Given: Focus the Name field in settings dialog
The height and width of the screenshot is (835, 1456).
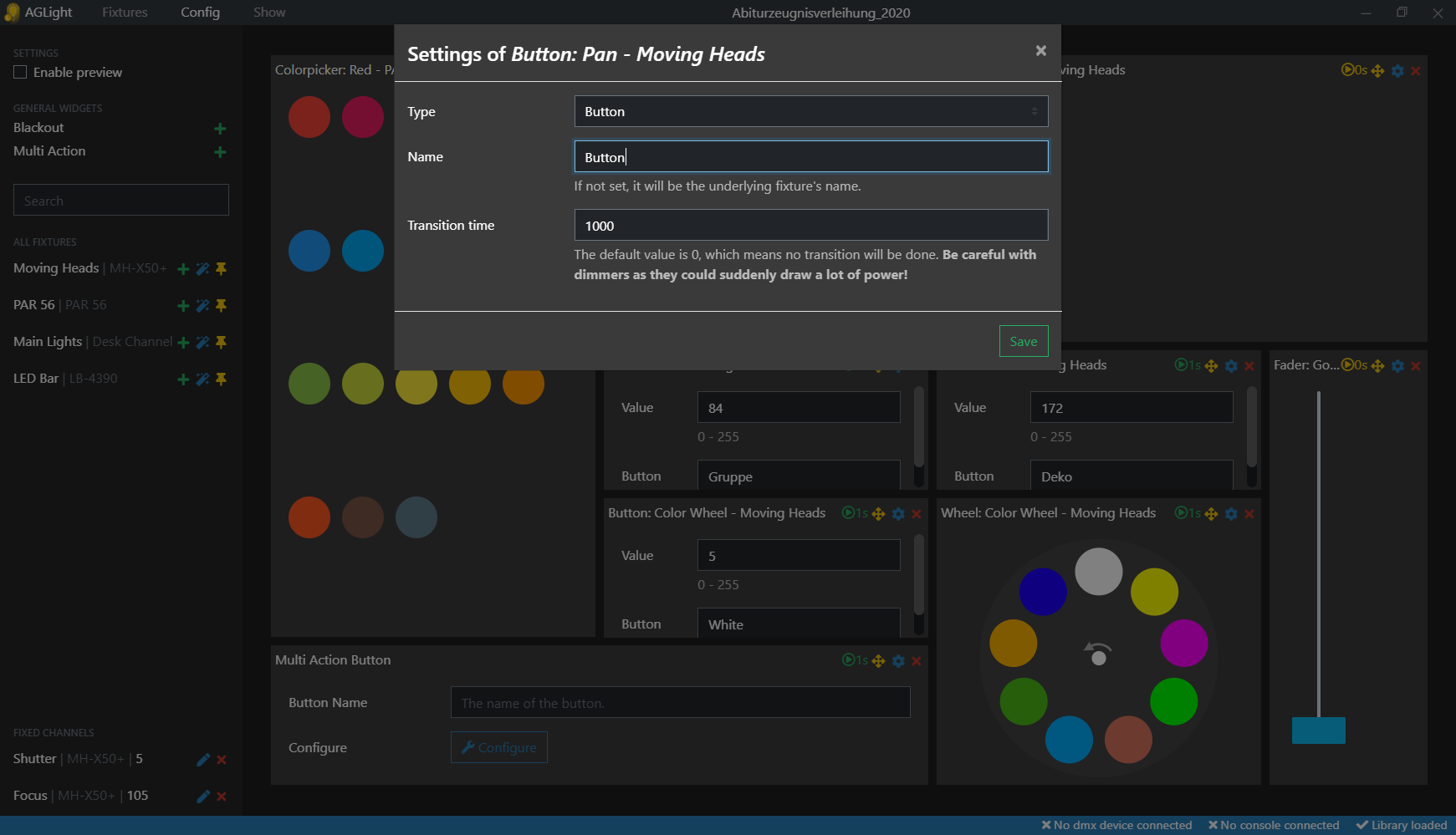Looking at the screenshot, I should pyautogui.click(x=811, y=157).
